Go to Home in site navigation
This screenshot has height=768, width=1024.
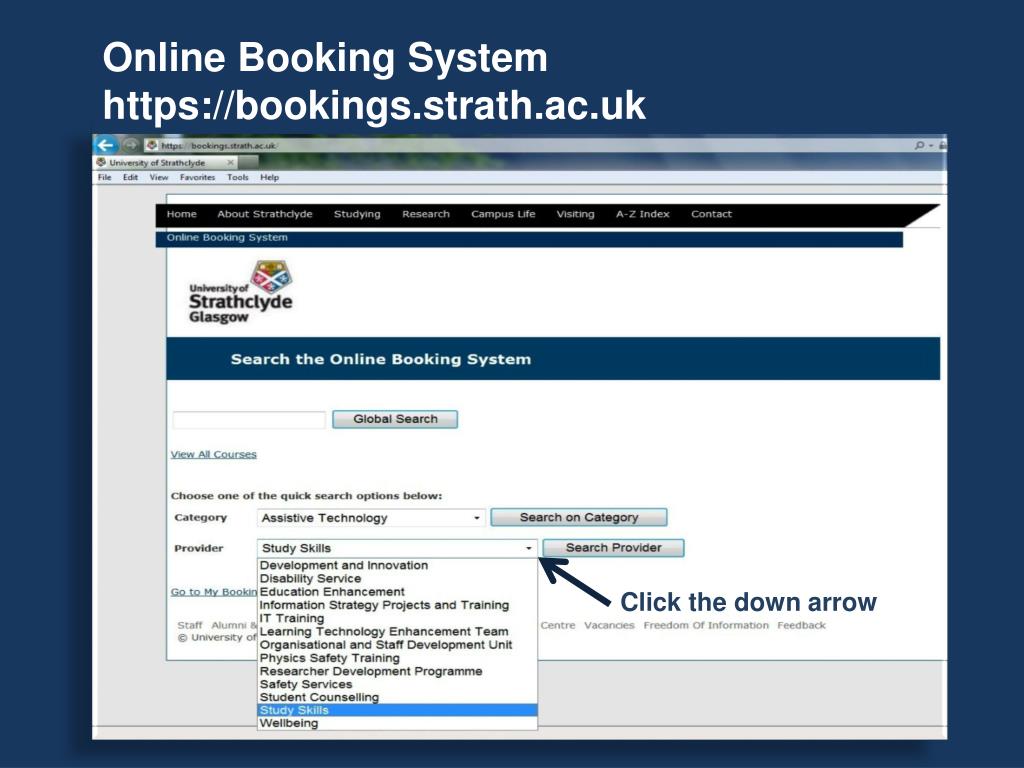click(182, 214)
